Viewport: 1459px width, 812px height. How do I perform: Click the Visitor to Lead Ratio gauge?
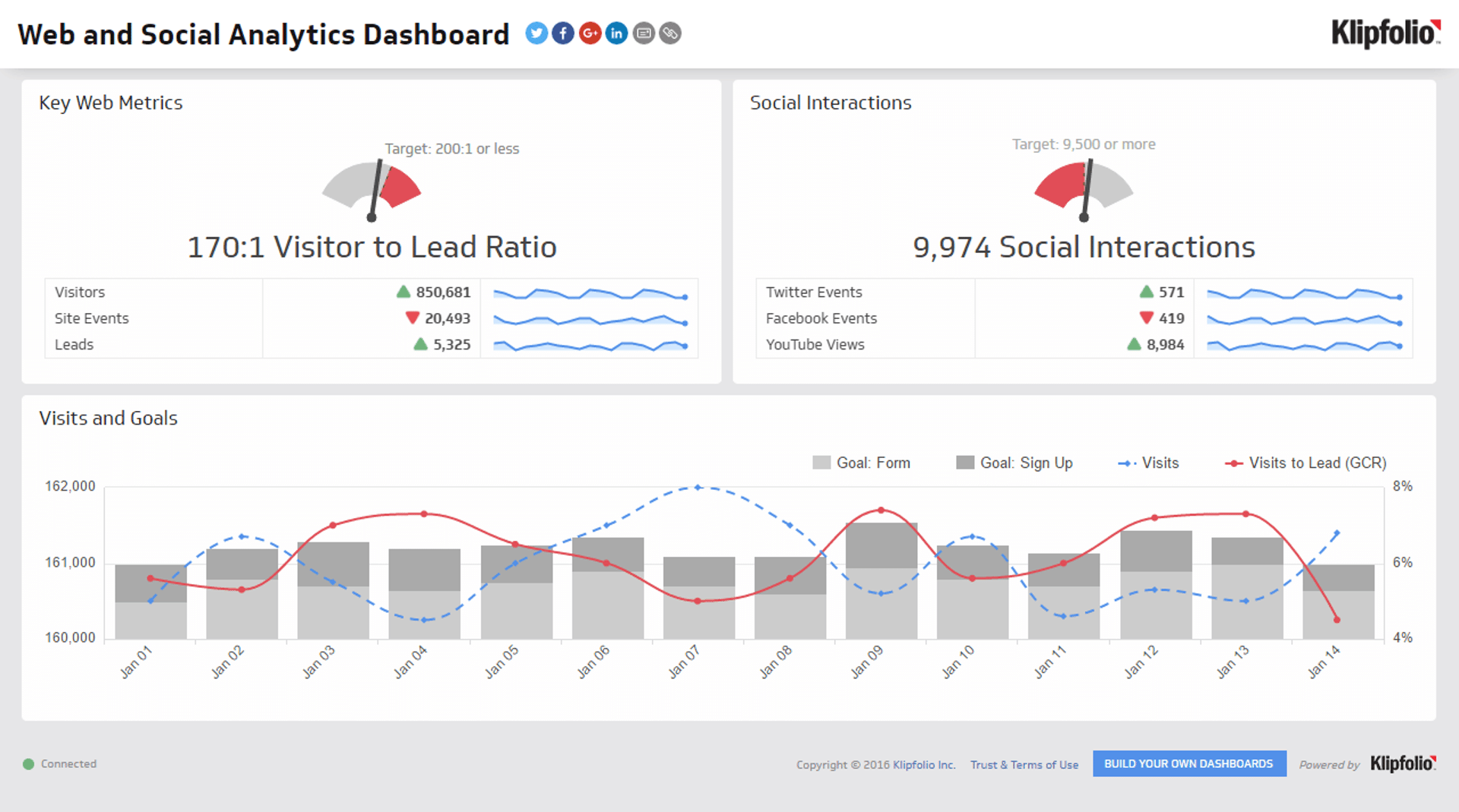372,189
